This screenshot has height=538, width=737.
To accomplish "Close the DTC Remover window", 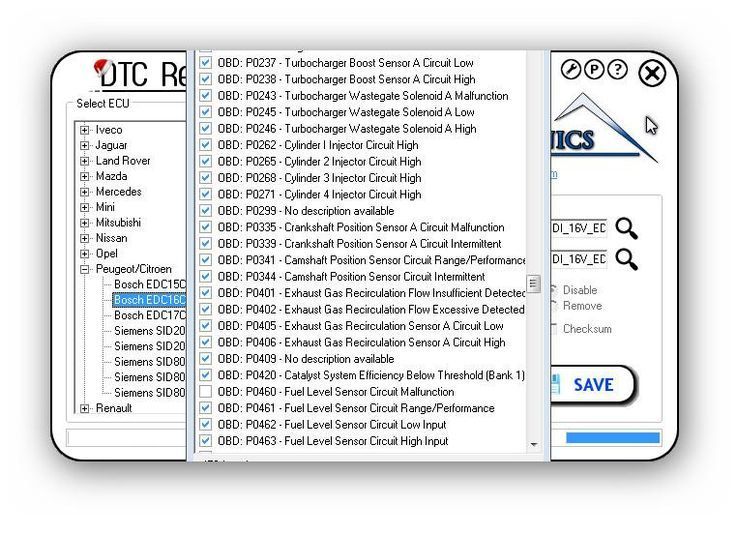I will click(652, 73).
